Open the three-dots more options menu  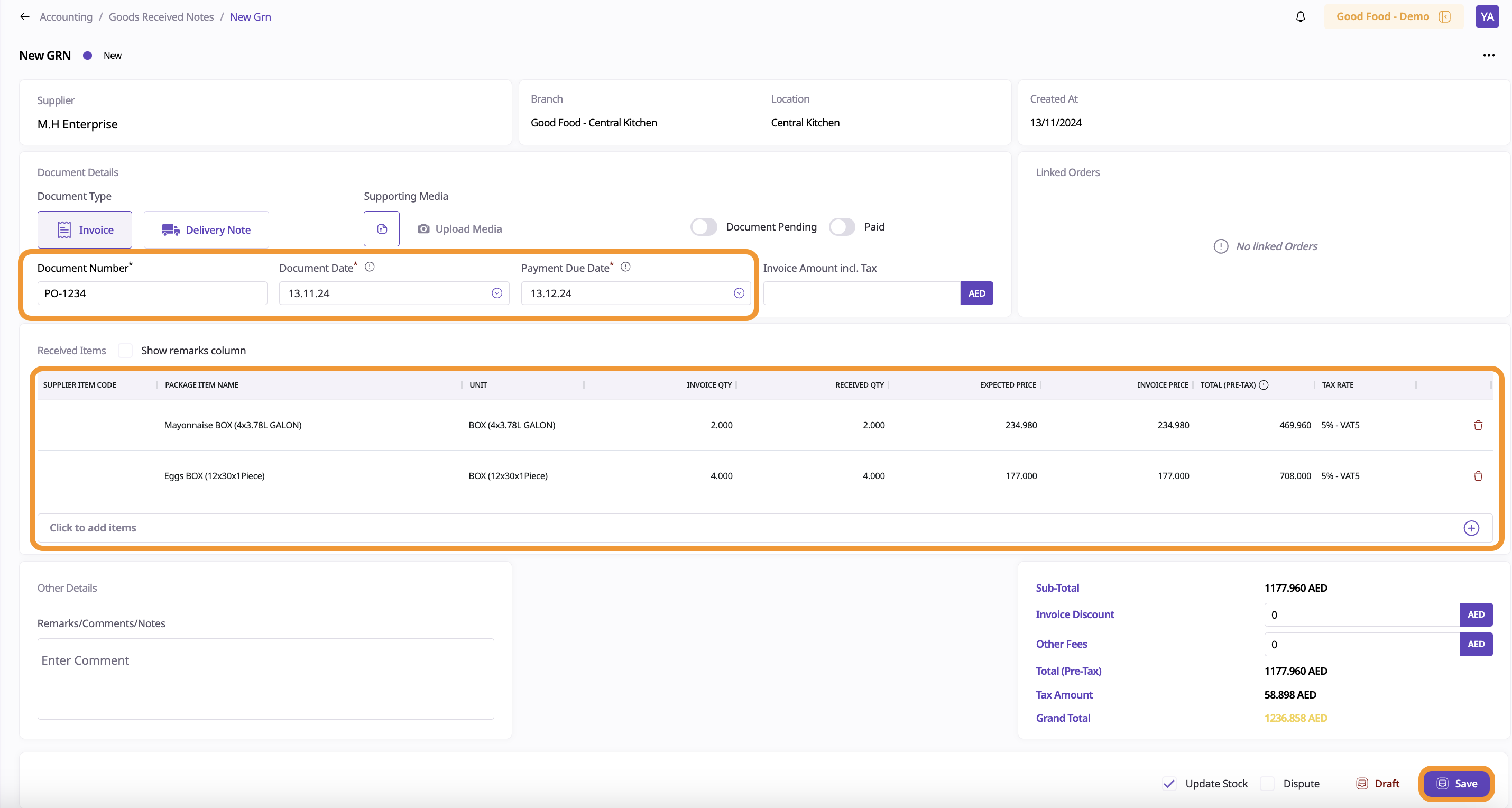pos(1489,55)
